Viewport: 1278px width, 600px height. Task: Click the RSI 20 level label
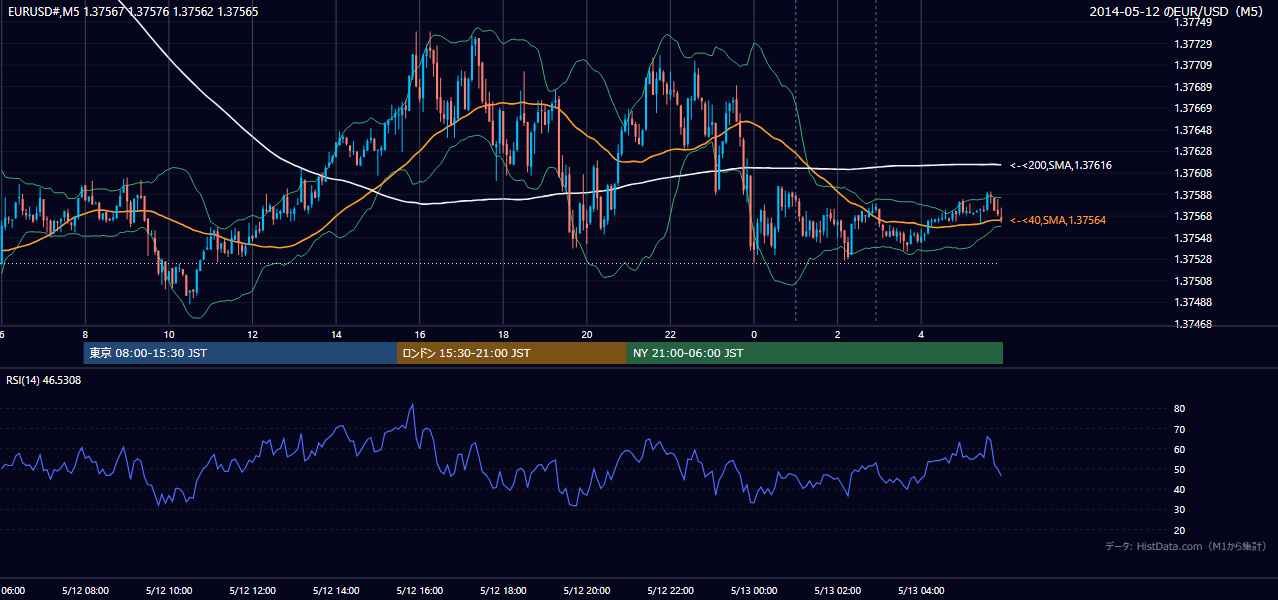coord(1179,530)
